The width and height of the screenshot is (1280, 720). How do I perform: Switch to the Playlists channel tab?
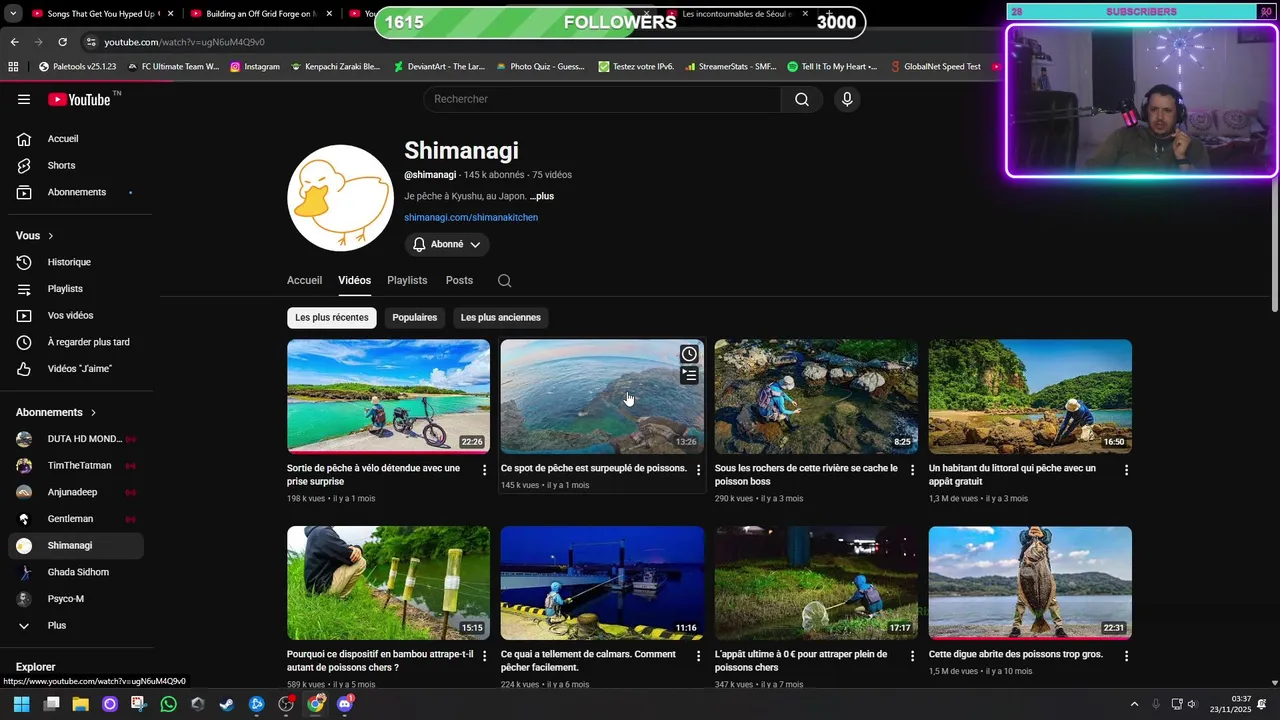pyautogui.click(x=407, y=281)
